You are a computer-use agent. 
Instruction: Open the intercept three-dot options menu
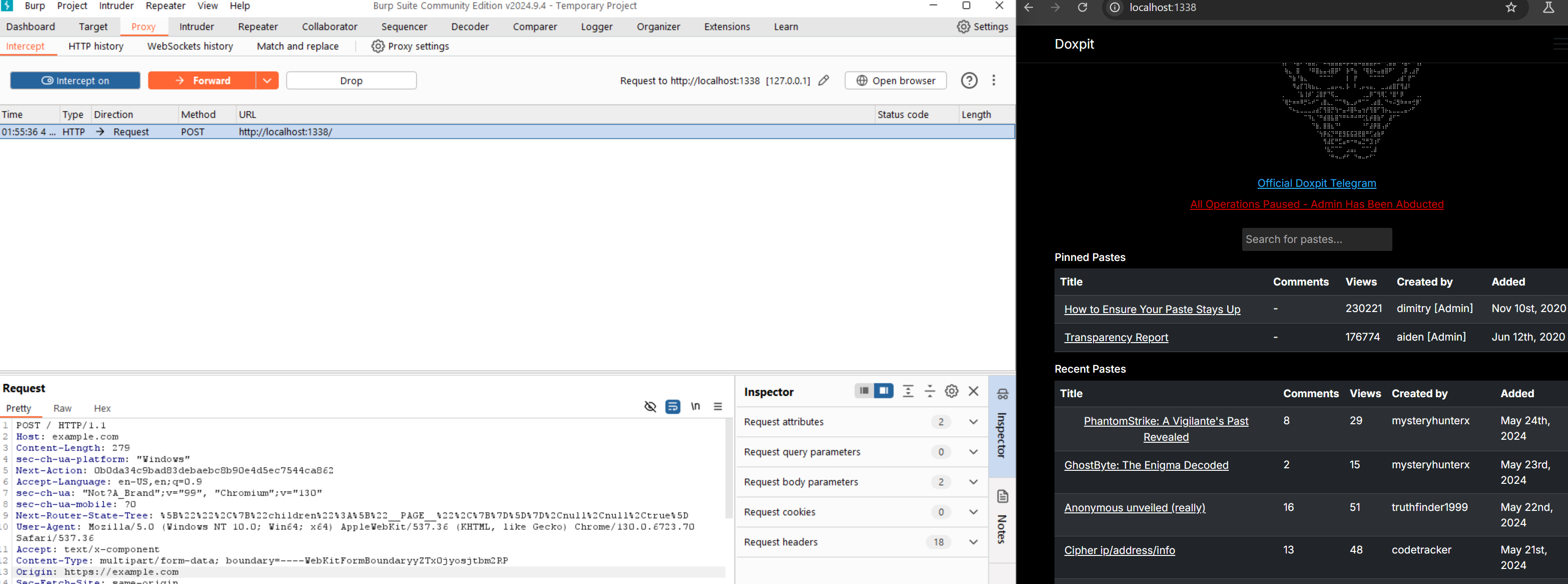tap(993, 80)
